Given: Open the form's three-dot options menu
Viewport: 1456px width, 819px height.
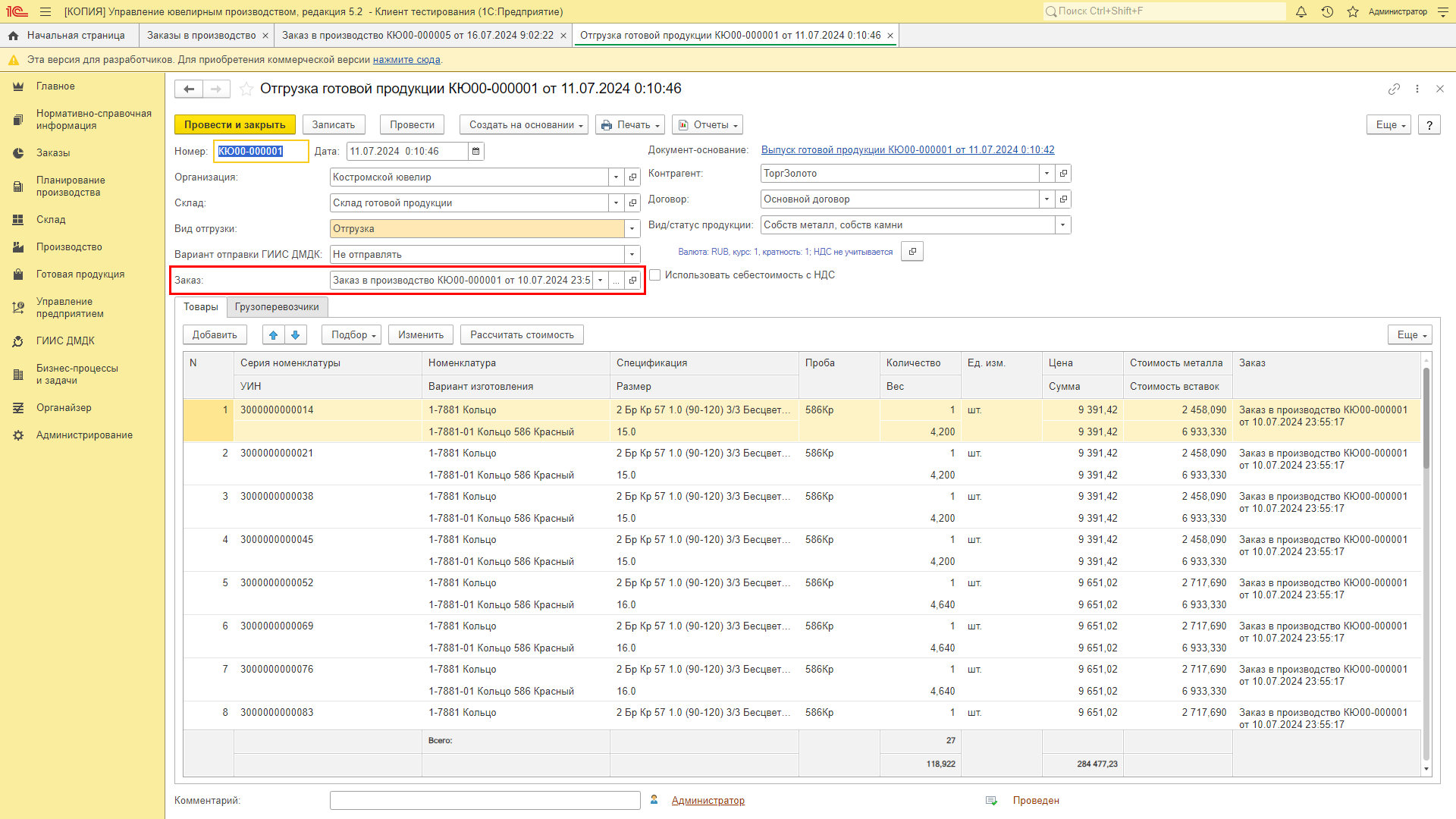Looking at the screenshot, I should tap(1417, 89).
